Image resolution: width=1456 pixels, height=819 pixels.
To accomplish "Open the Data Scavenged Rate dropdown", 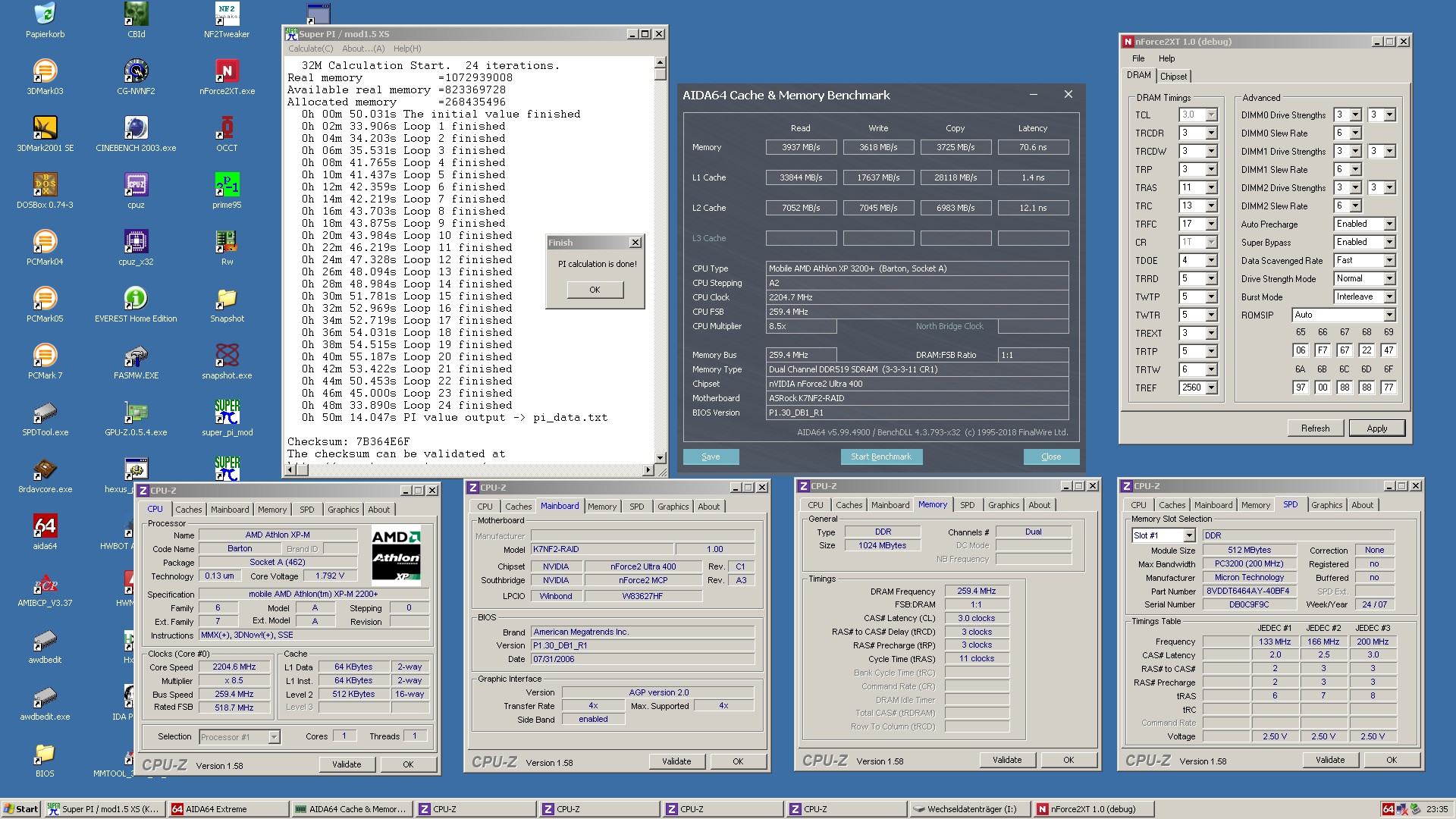I will pyautogui.click(x=1389, y=260).
